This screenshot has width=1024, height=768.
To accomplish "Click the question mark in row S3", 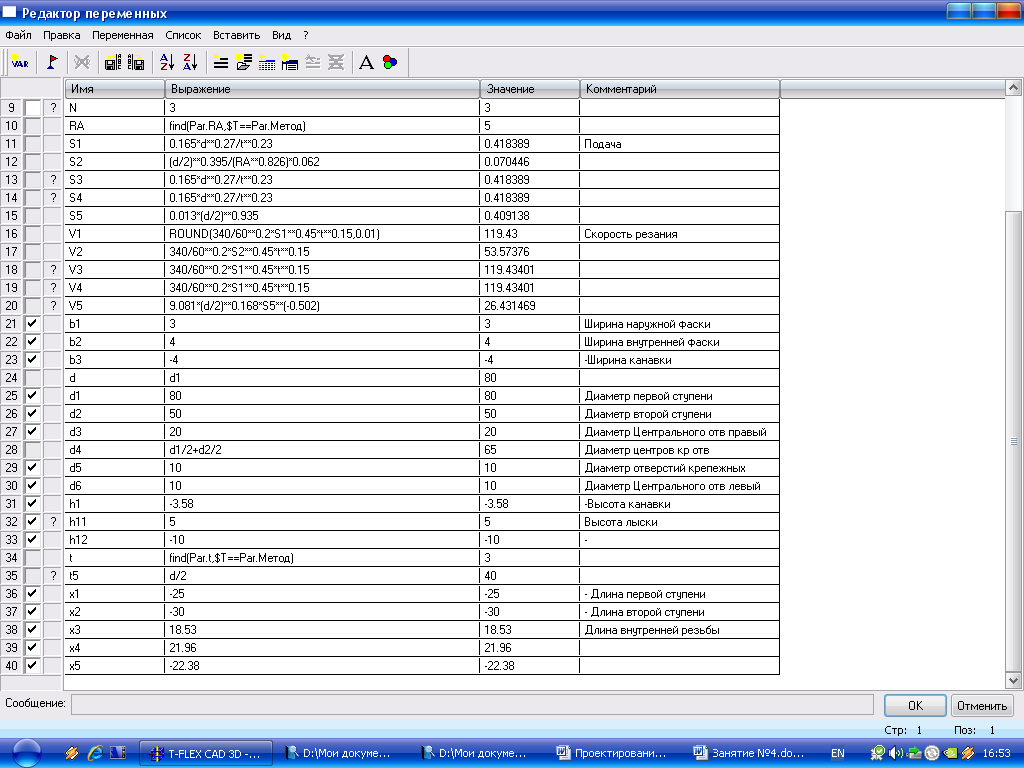I will tap(54, 180).
